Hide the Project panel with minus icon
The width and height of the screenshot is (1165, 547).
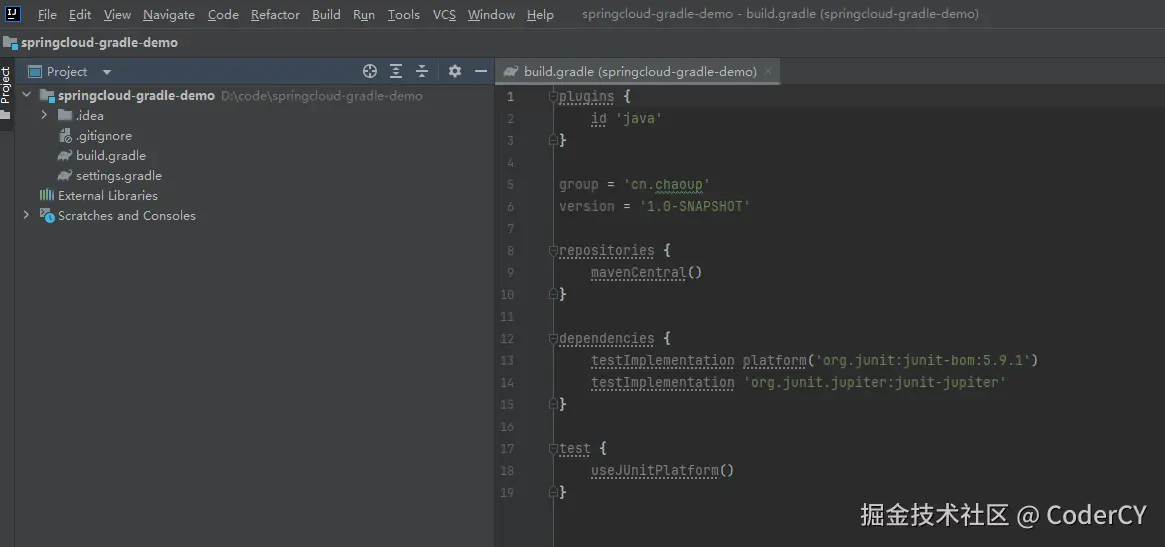point(481,71)
